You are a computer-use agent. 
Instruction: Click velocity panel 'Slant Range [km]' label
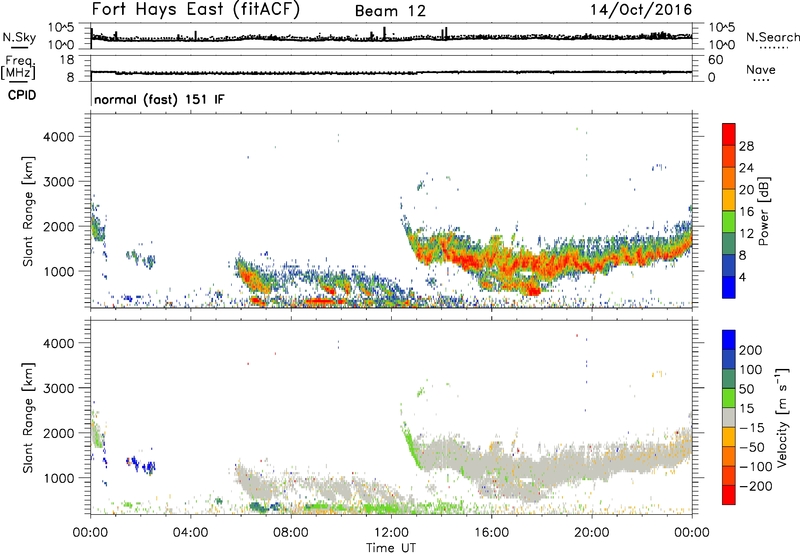[x=28, y=417]
